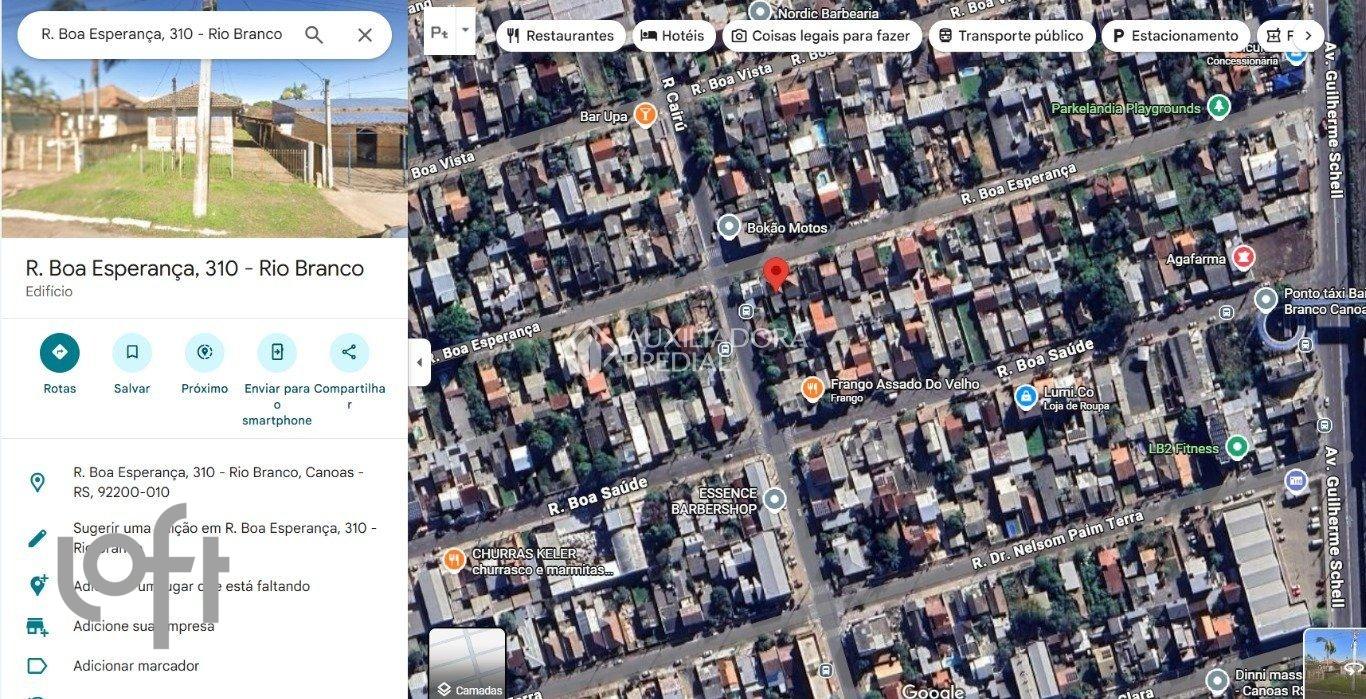Collapse the side panel arrow
The width and height of the screenshot is (1366, 699).
coord(420,362)
